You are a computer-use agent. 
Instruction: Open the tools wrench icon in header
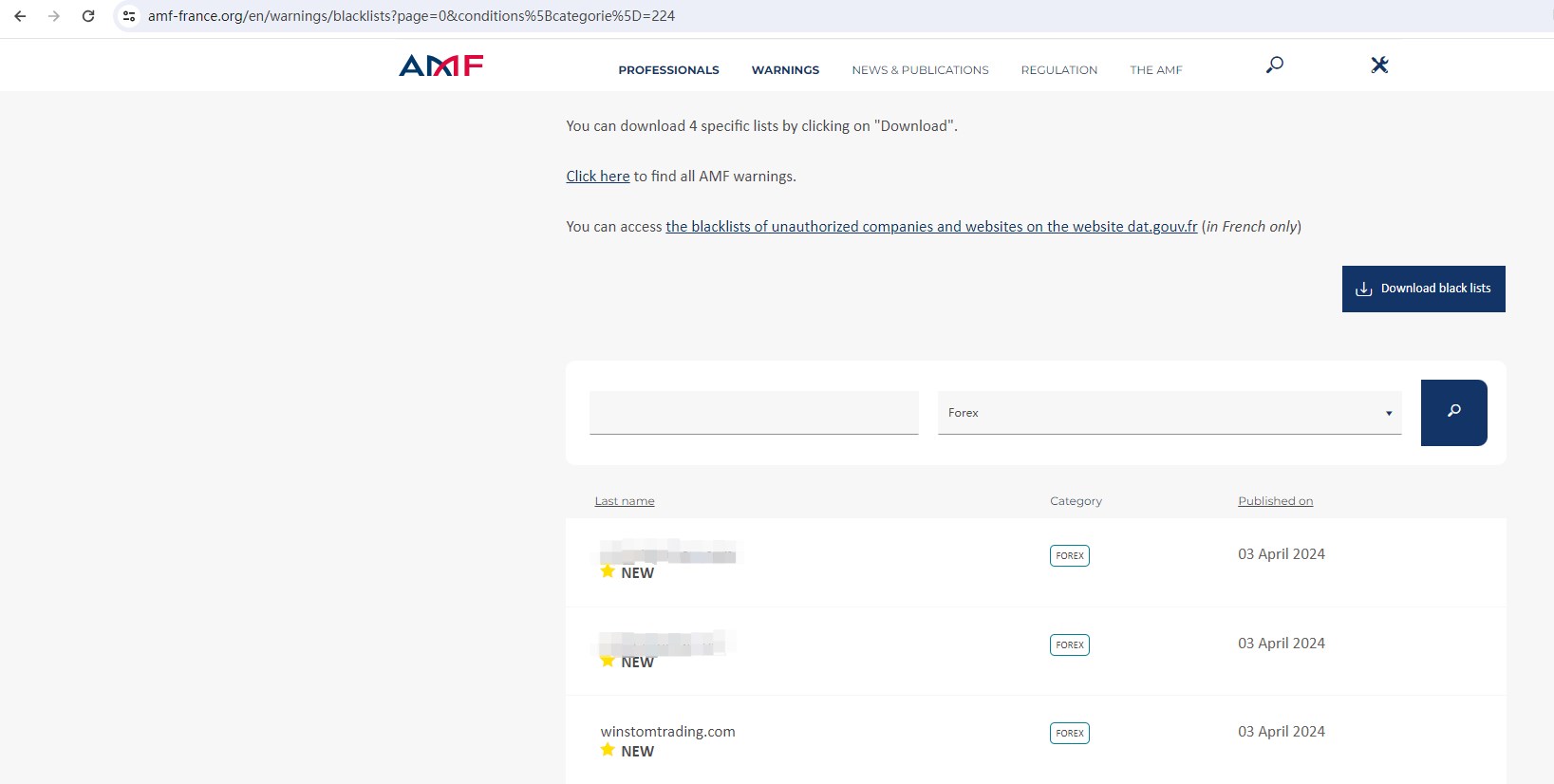1379,65
